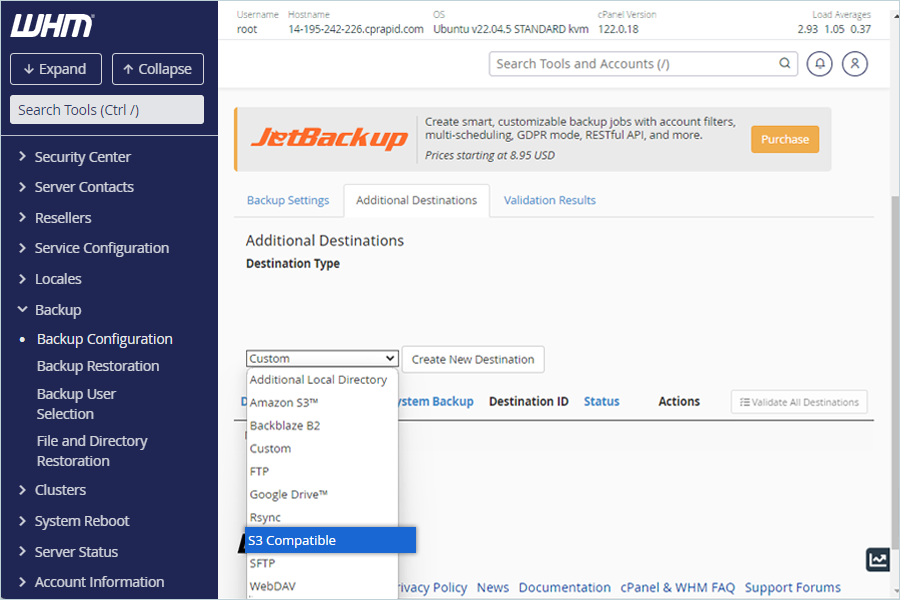This screenshot has height=600, width=900.
Task: Open File and Directory Restoration
Action: point(92,451)
